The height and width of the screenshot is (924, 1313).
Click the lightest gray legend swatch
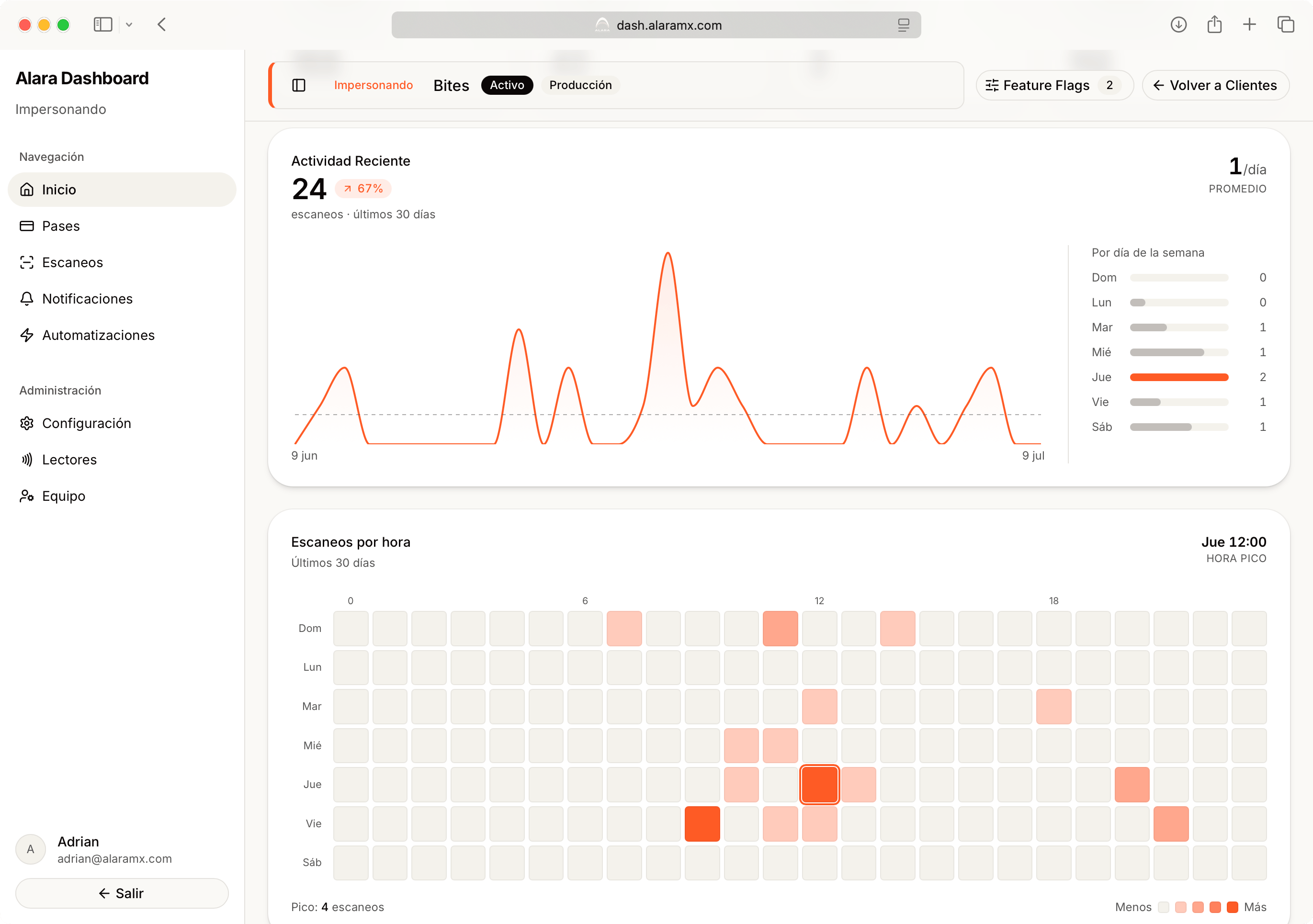pos(1163,907)
